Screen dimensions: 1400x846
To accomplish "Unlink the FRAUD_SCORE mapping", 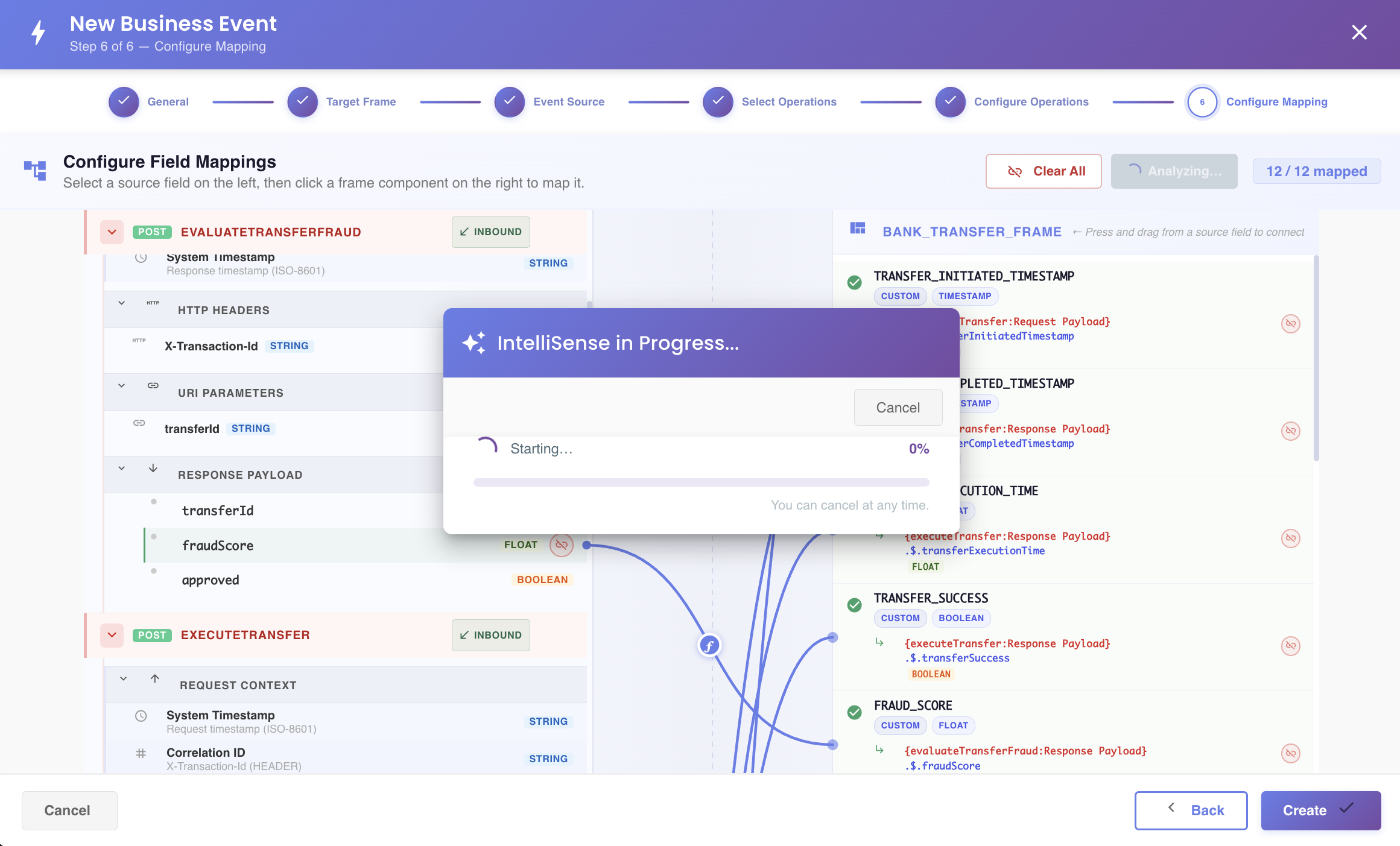I will 1291,753.
